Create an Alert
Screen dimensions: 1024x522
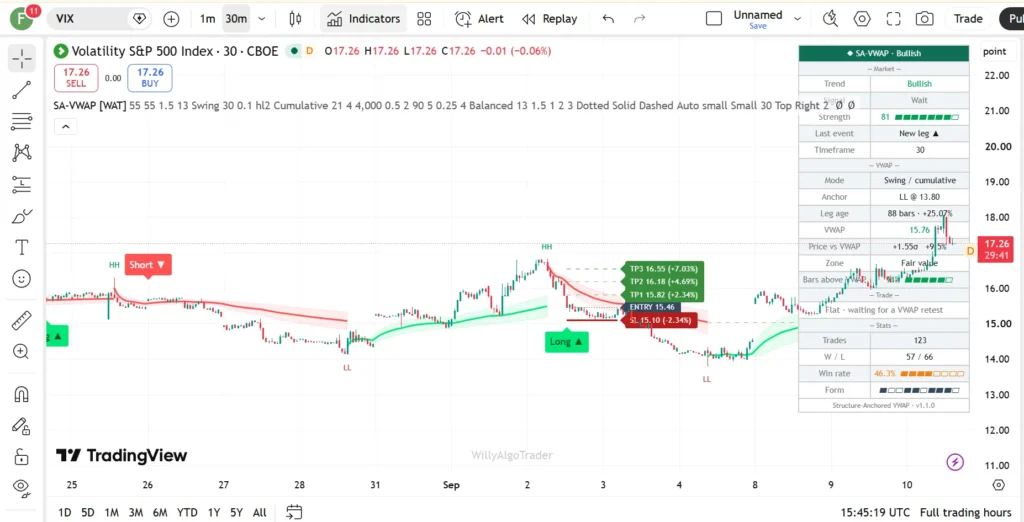(479, 19)
